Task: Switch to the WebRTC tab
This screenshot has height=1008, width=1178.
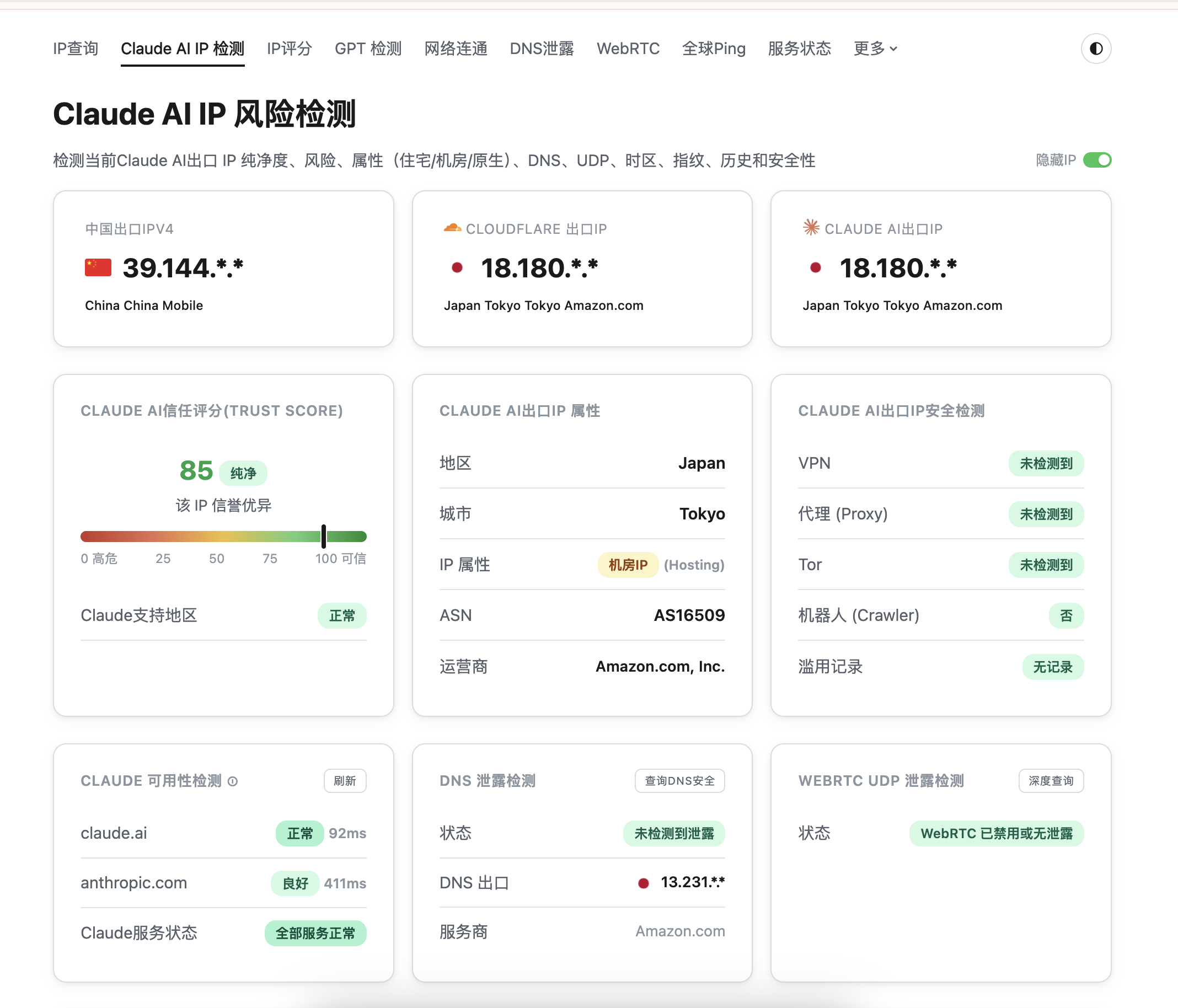Action: [x=628, y=49]
